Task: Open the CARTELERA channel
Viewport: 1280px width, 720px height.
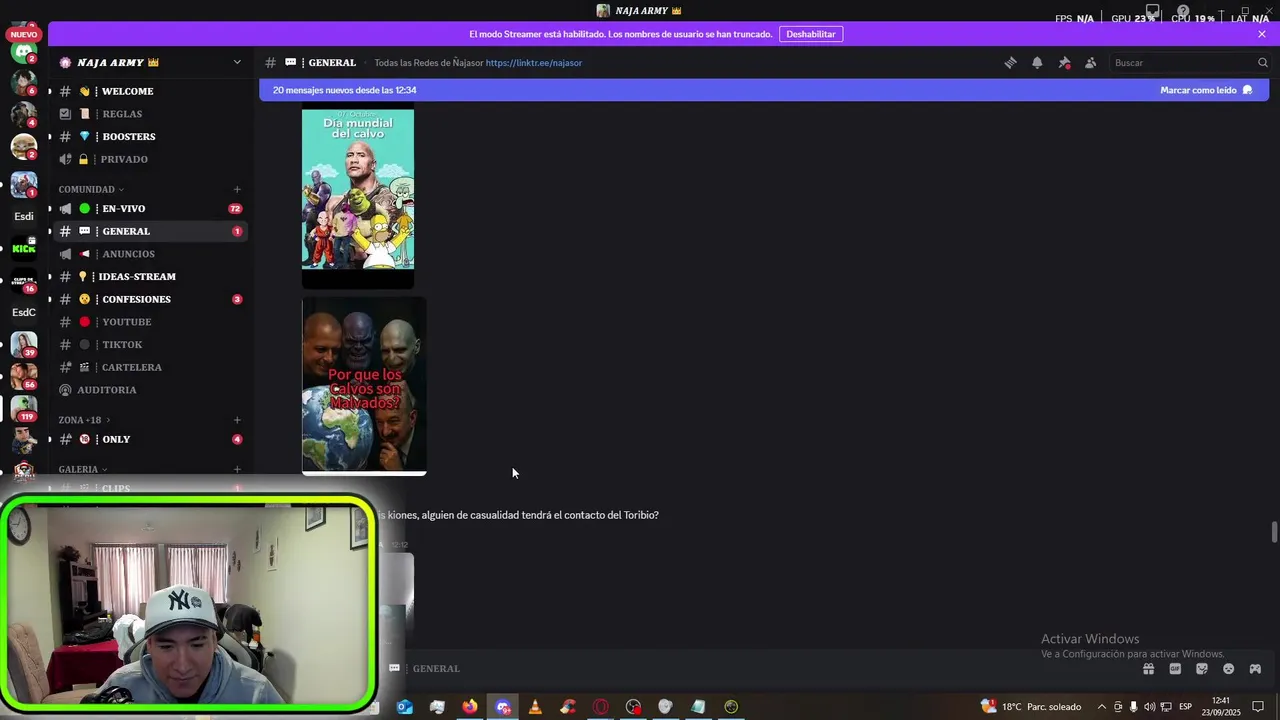Action: pos(150,367)
